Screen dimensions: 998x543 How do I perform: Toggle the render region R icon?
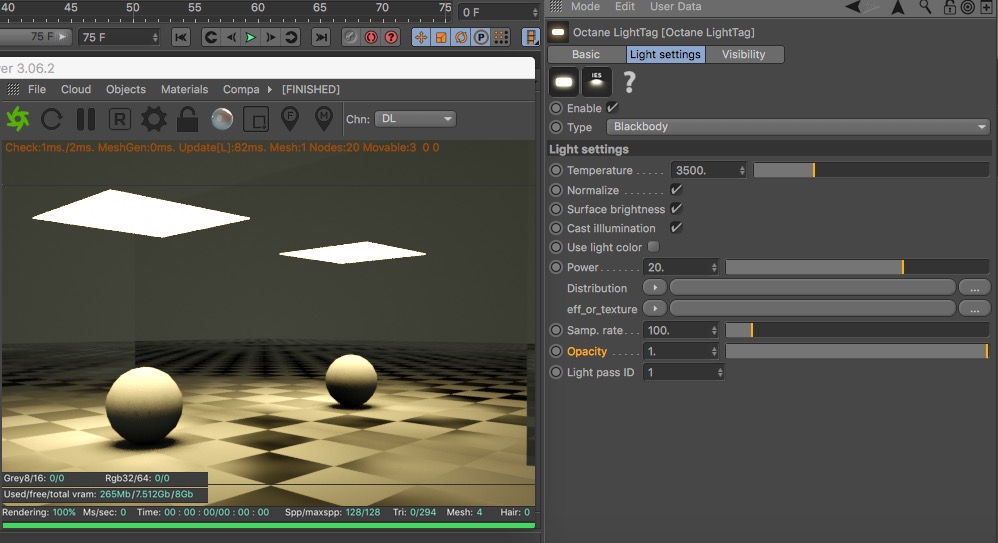pyautogui.click(x=120, y=119)
